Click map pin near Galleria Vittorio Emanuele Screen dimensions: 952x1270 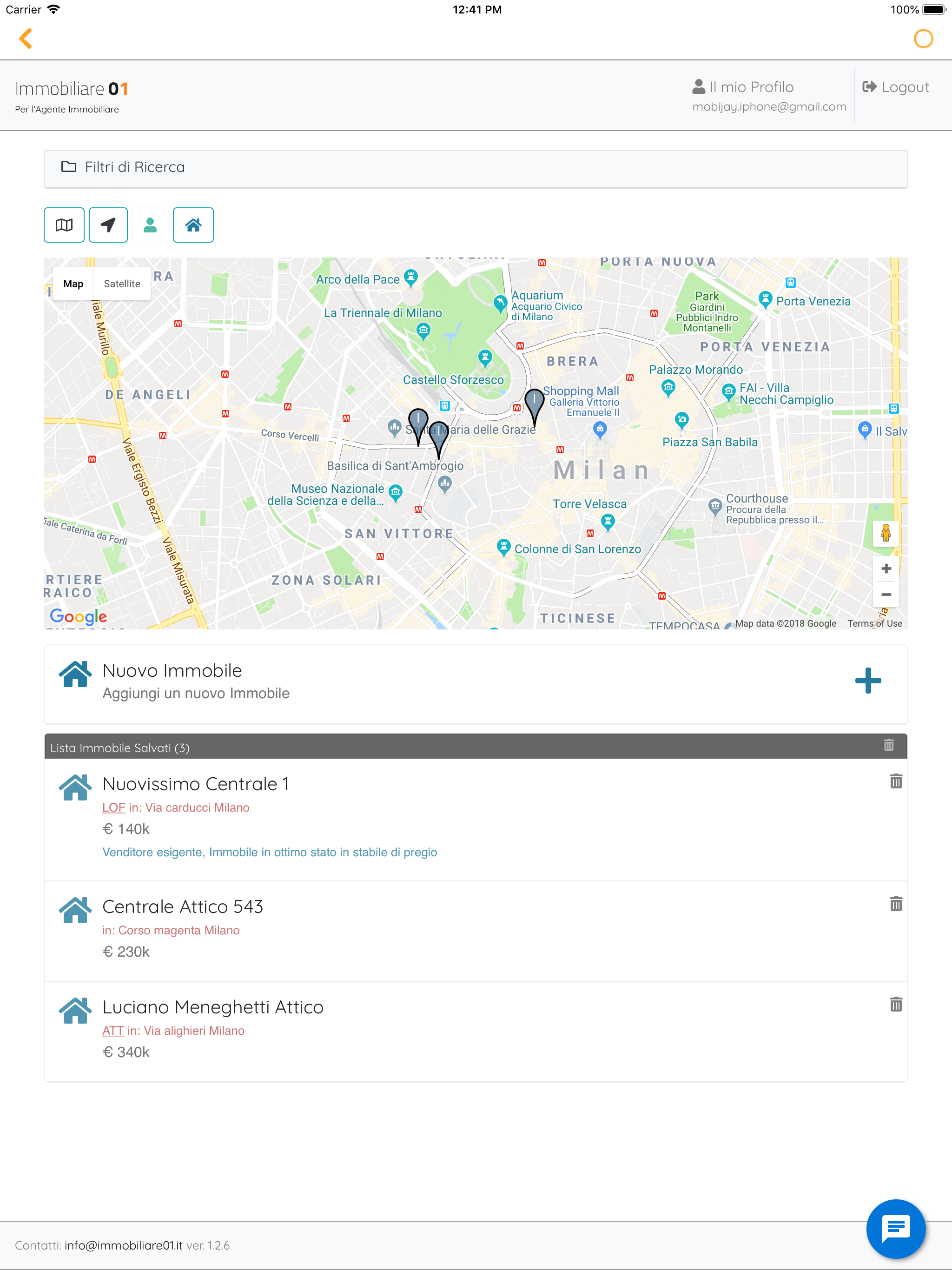tap(534, 407)
